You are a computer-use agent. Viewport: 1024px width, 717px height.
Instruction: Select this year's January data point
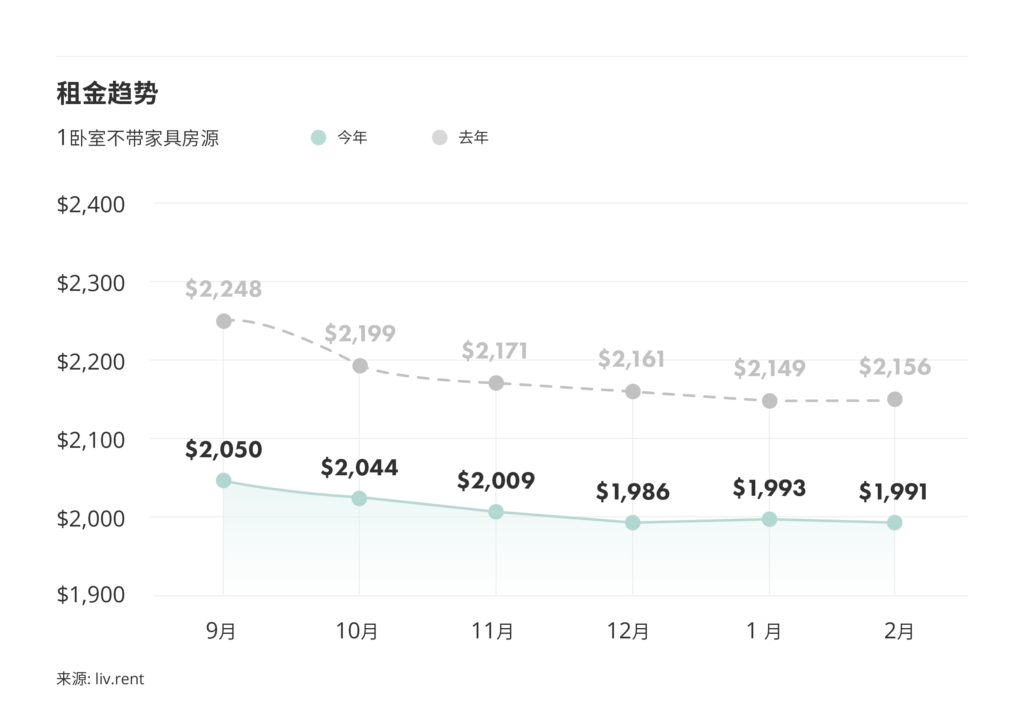(769, 519)
